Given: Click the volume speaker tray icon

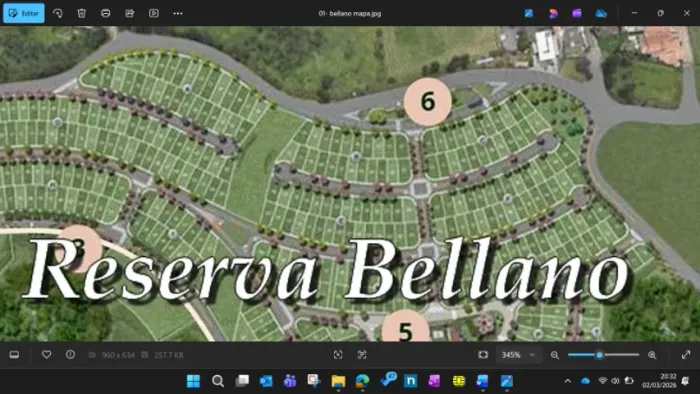Looking at the screenshot, I should [x=615, y=381].
